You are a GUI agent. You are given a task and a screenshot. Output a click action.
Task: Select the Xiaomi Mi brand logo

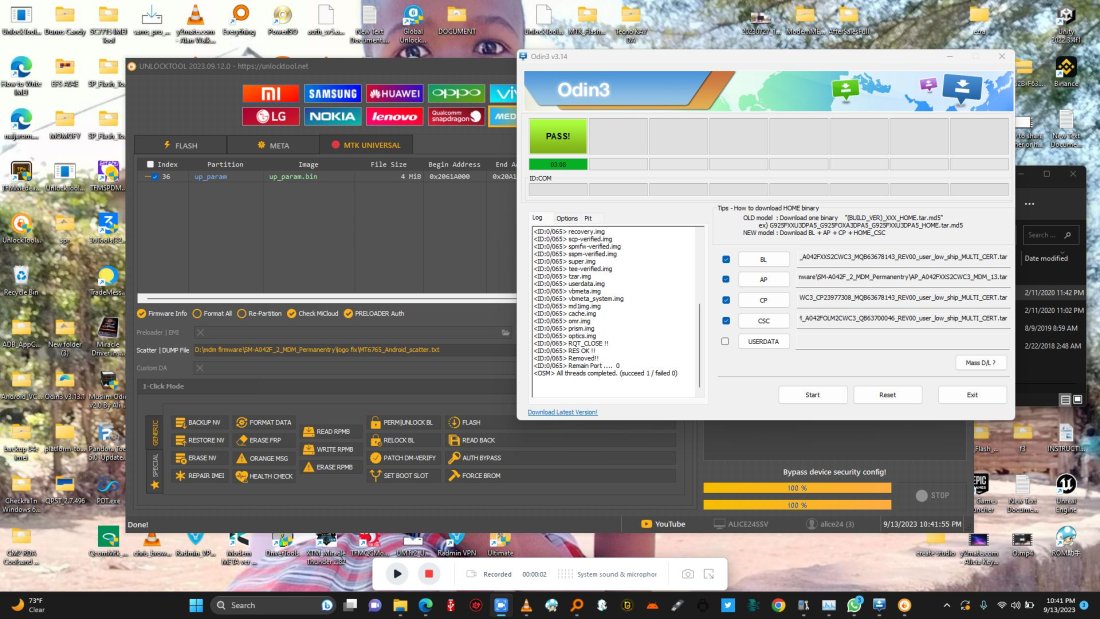click(270, 93)
